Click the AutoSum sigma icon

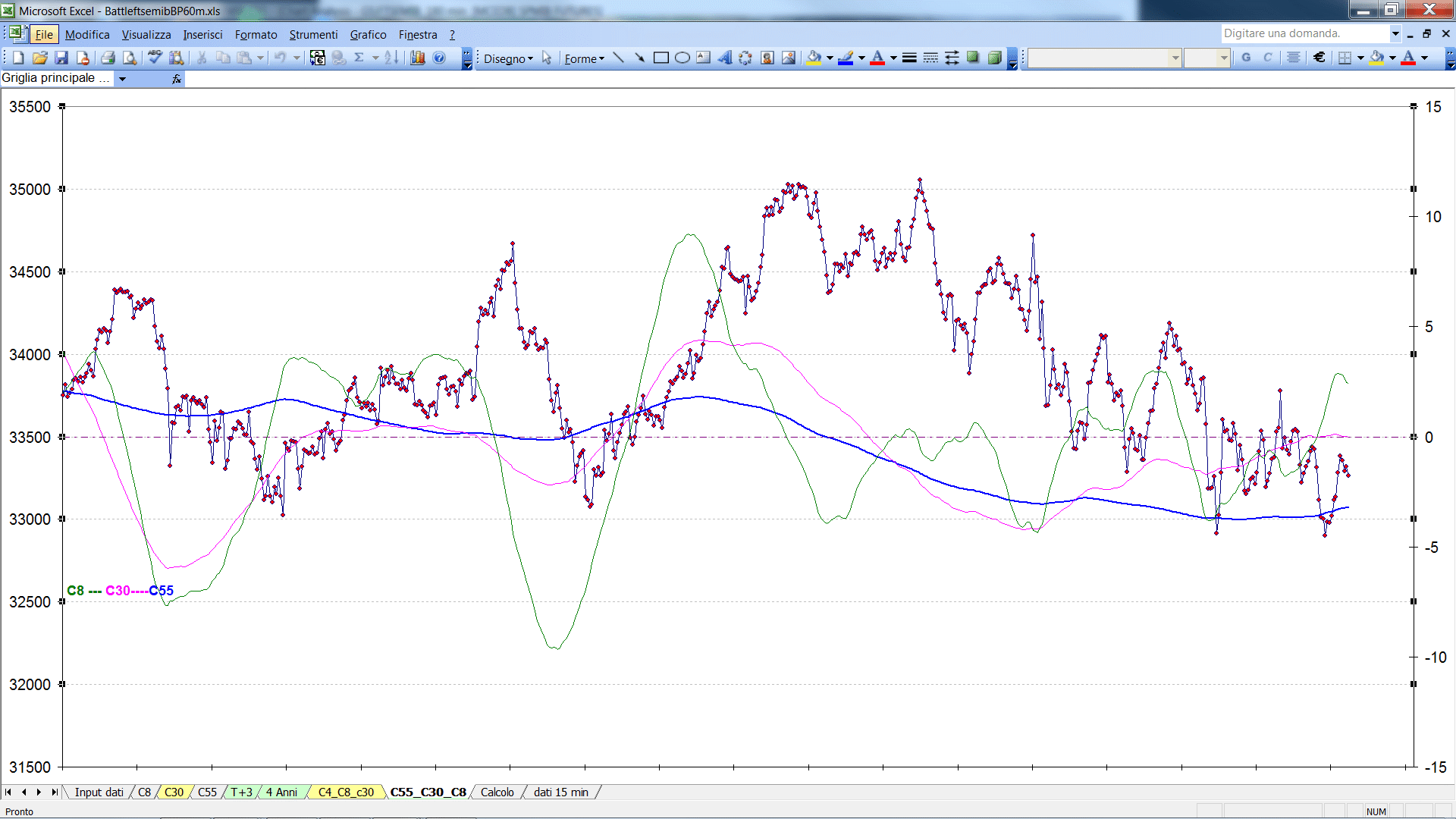coord(359,58)
